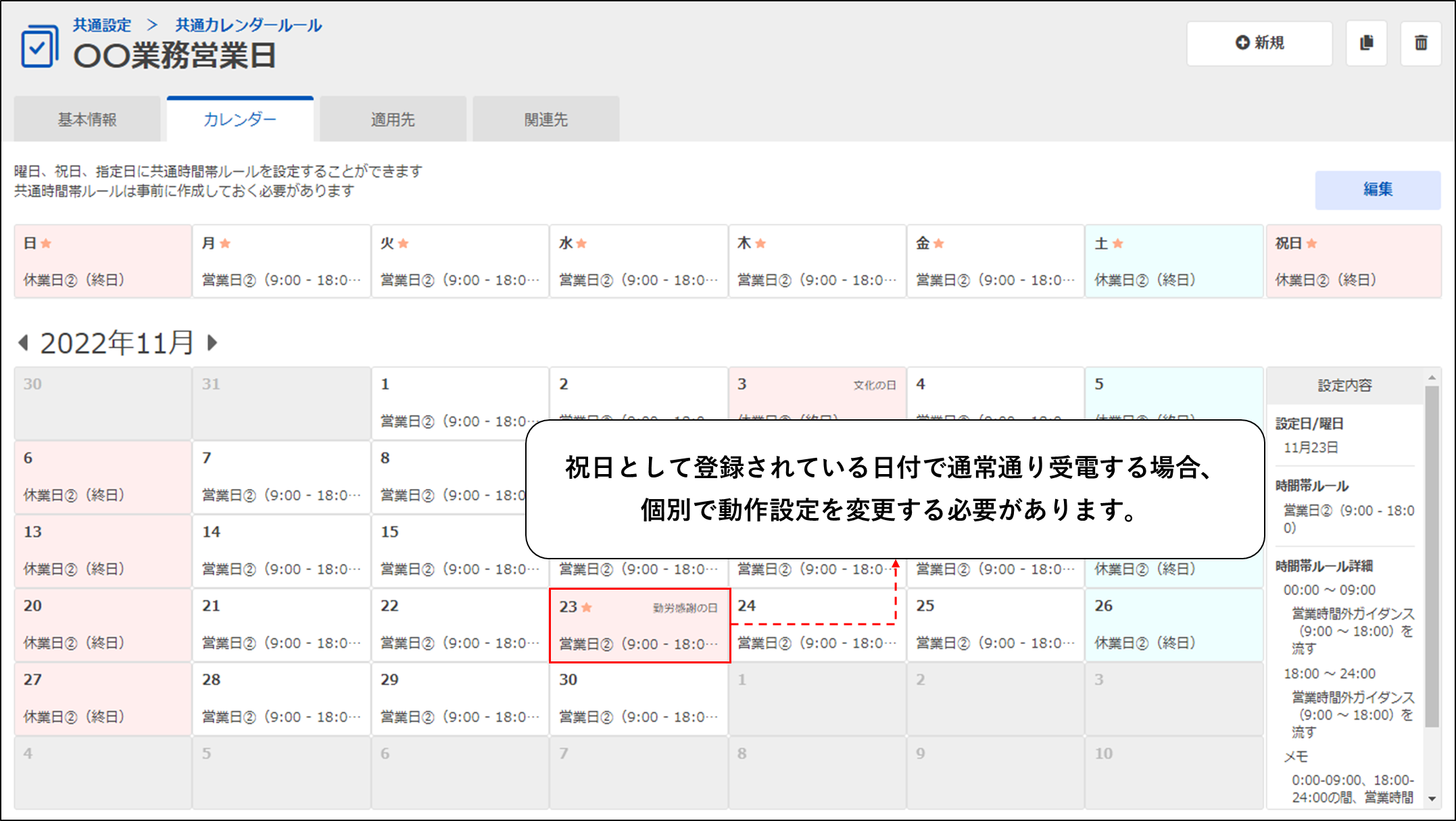Click the copy rule icon button

pos(1366,43)
